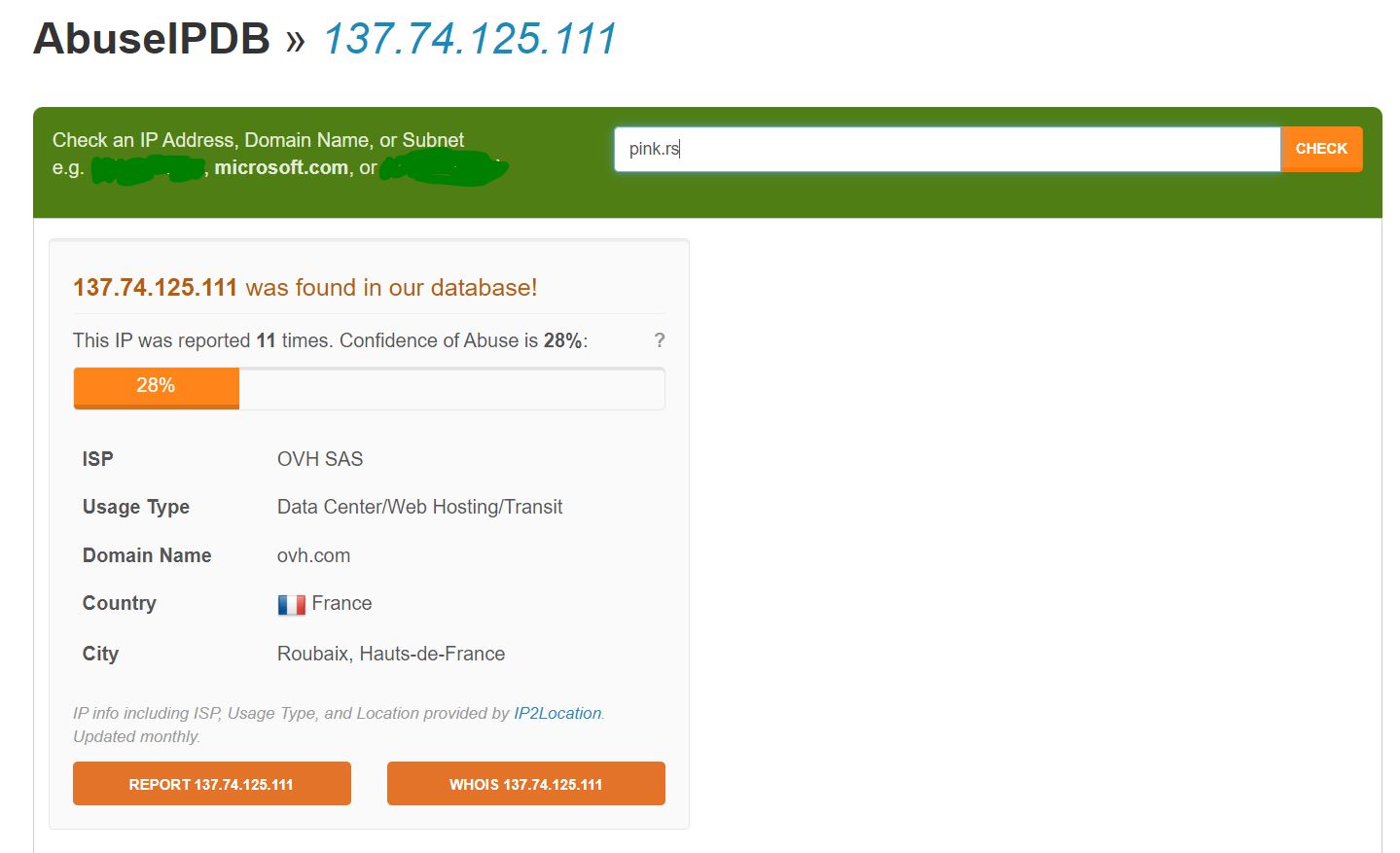Viewport: 1400px width, 853px height.
Task: Click the France country text
Action: pos(341,603)
